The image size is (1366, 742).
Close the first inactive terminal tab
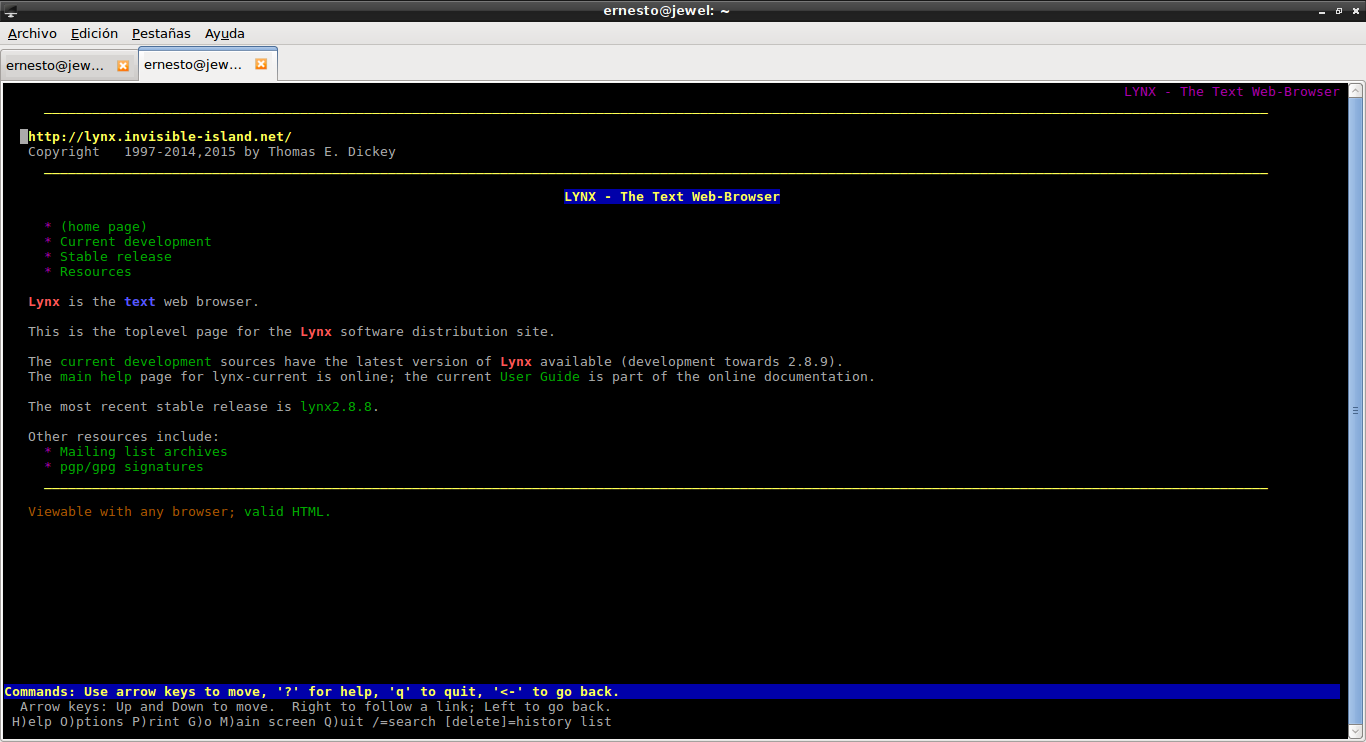tap(123, 65)
